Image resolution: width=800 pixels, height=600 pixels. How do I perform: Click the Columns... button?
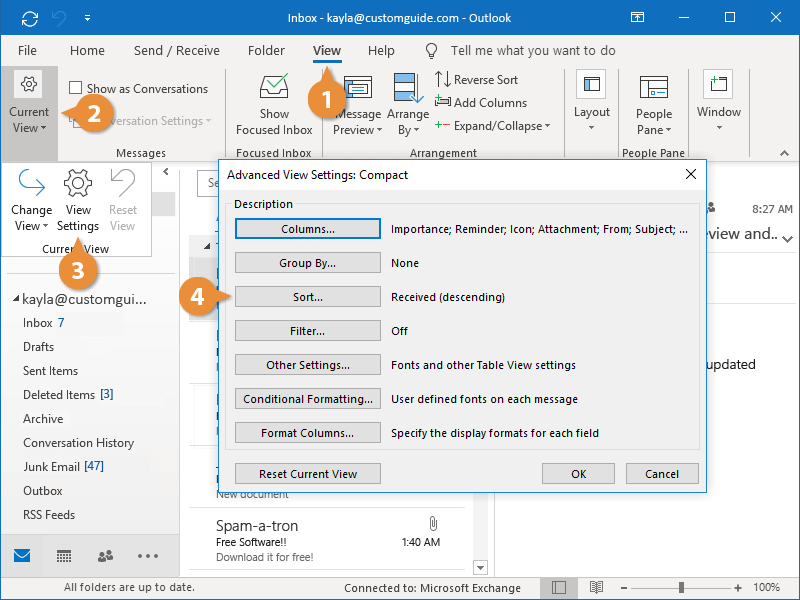click(x=308, y=229)
